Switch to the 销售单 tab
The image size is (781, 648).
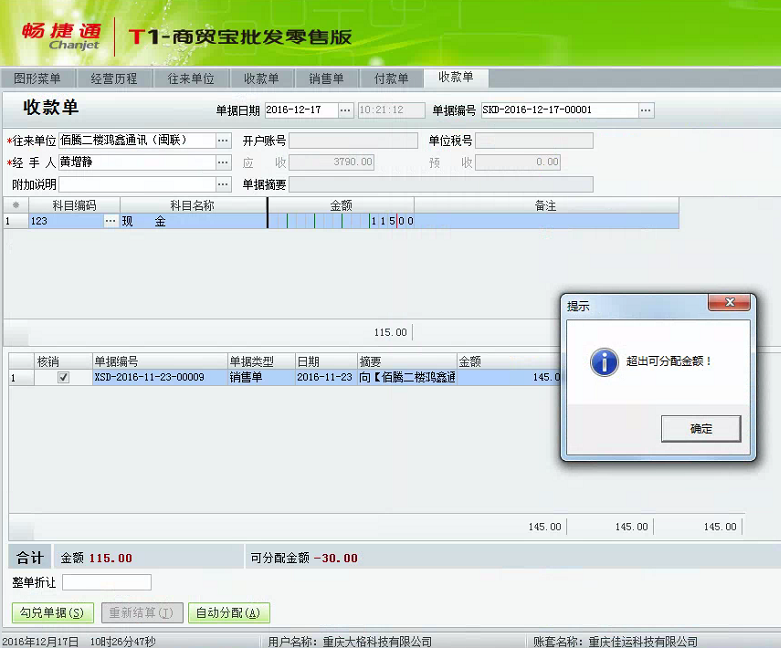326,78
